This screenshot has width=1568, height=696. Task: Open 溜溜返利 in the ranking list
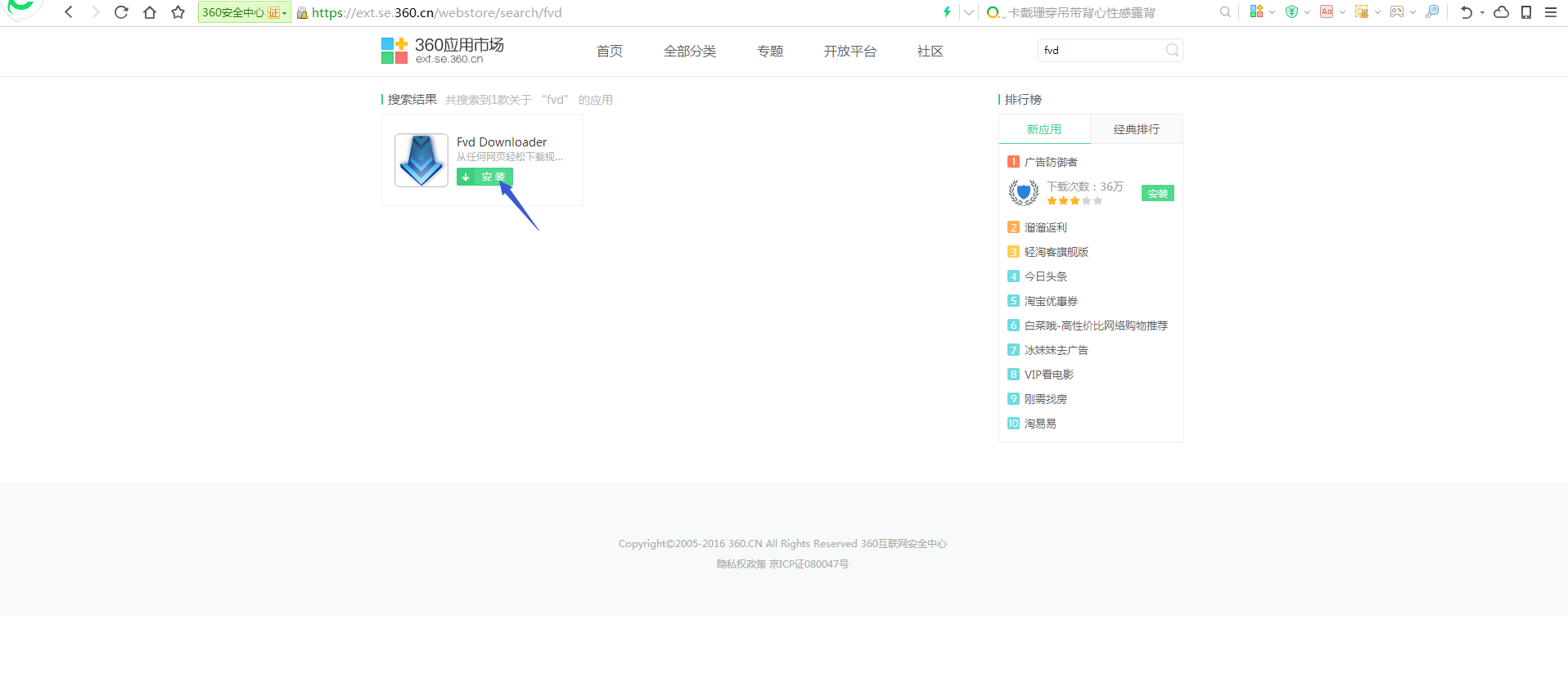[1046, 227]
